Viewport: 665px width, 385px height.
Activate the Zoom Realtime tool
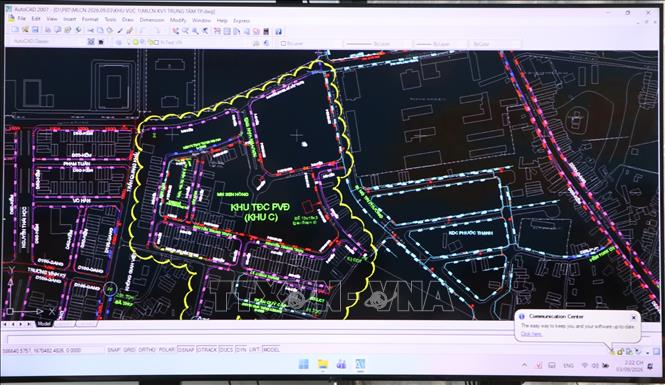(185, 31)
